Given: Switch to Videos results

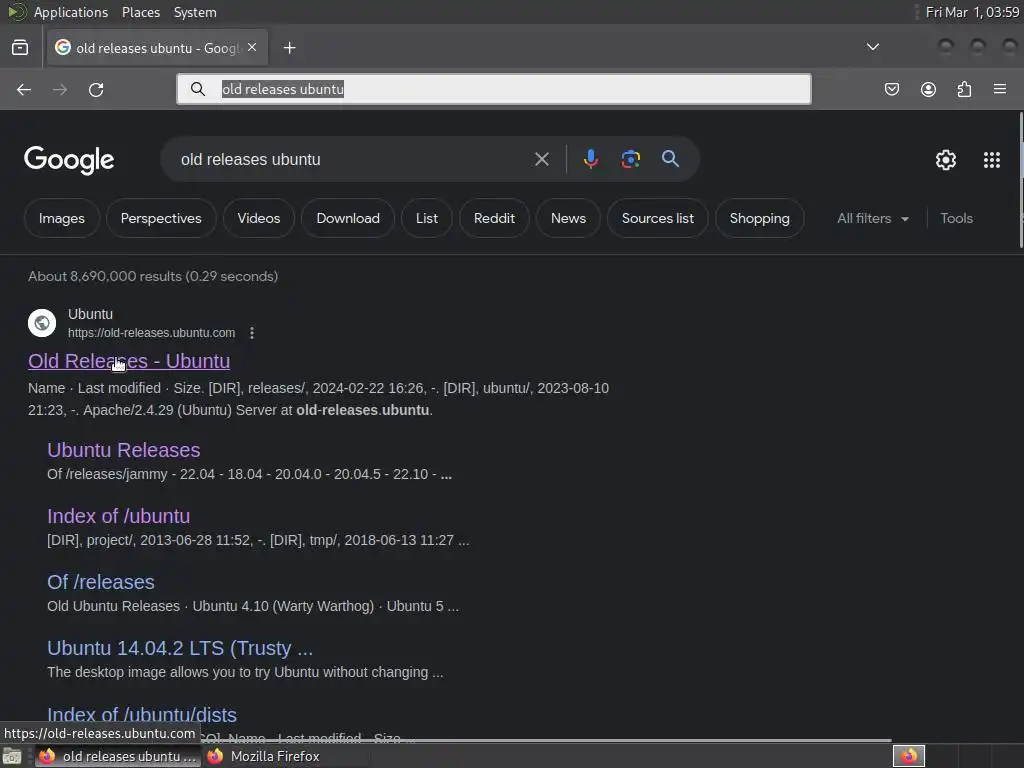Looking at the screenshot, I should (x=259, y=218).
